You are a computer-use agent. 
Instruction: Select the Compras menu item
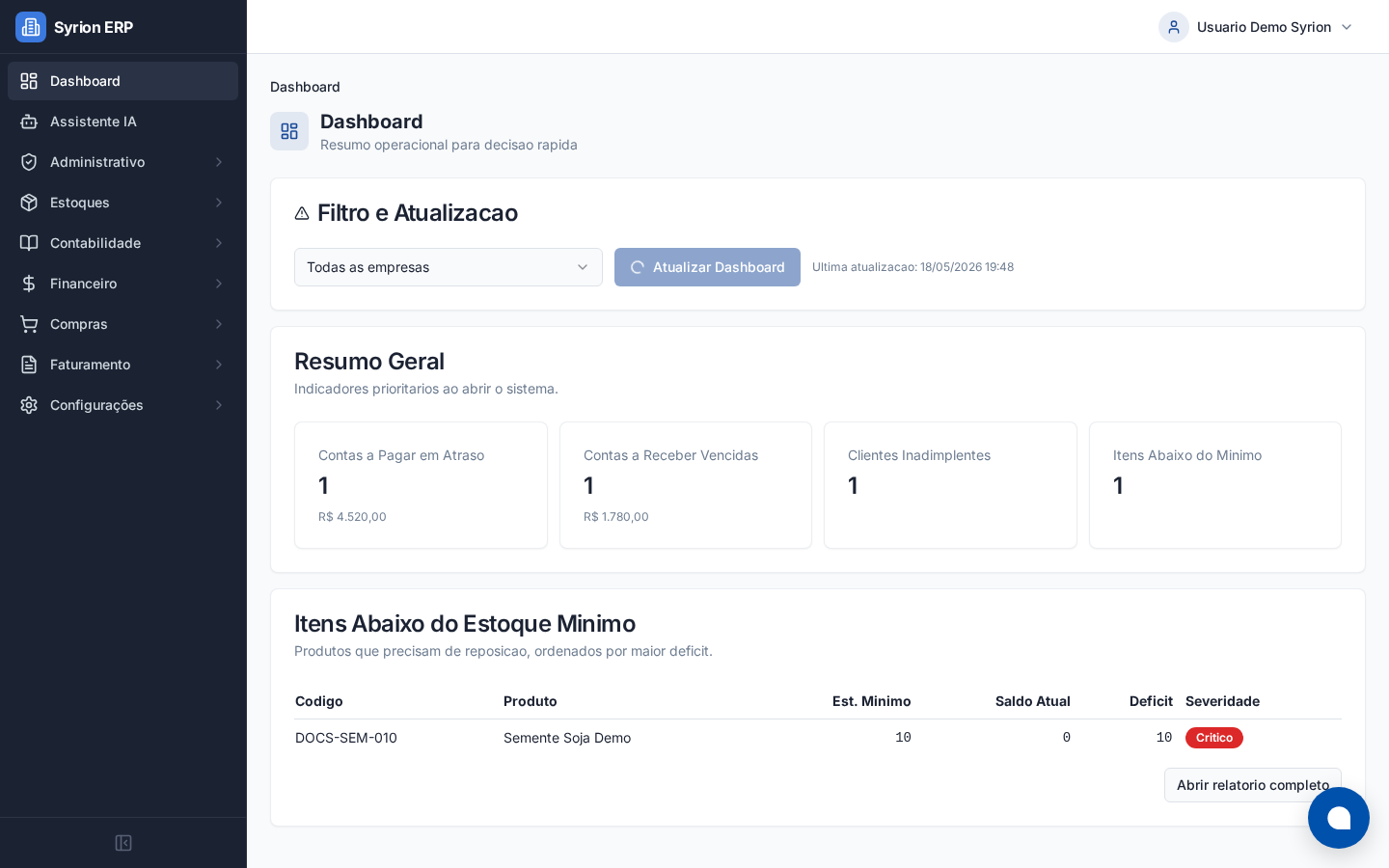tap(123, 324)
